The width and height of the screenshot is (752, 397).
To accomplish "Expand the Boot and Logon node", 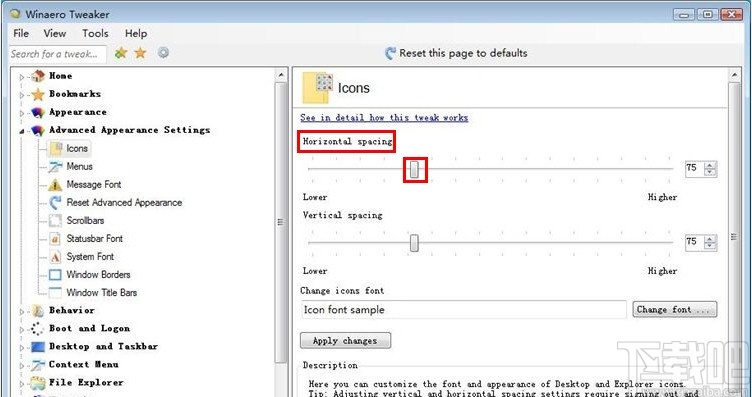I will 22,329.
